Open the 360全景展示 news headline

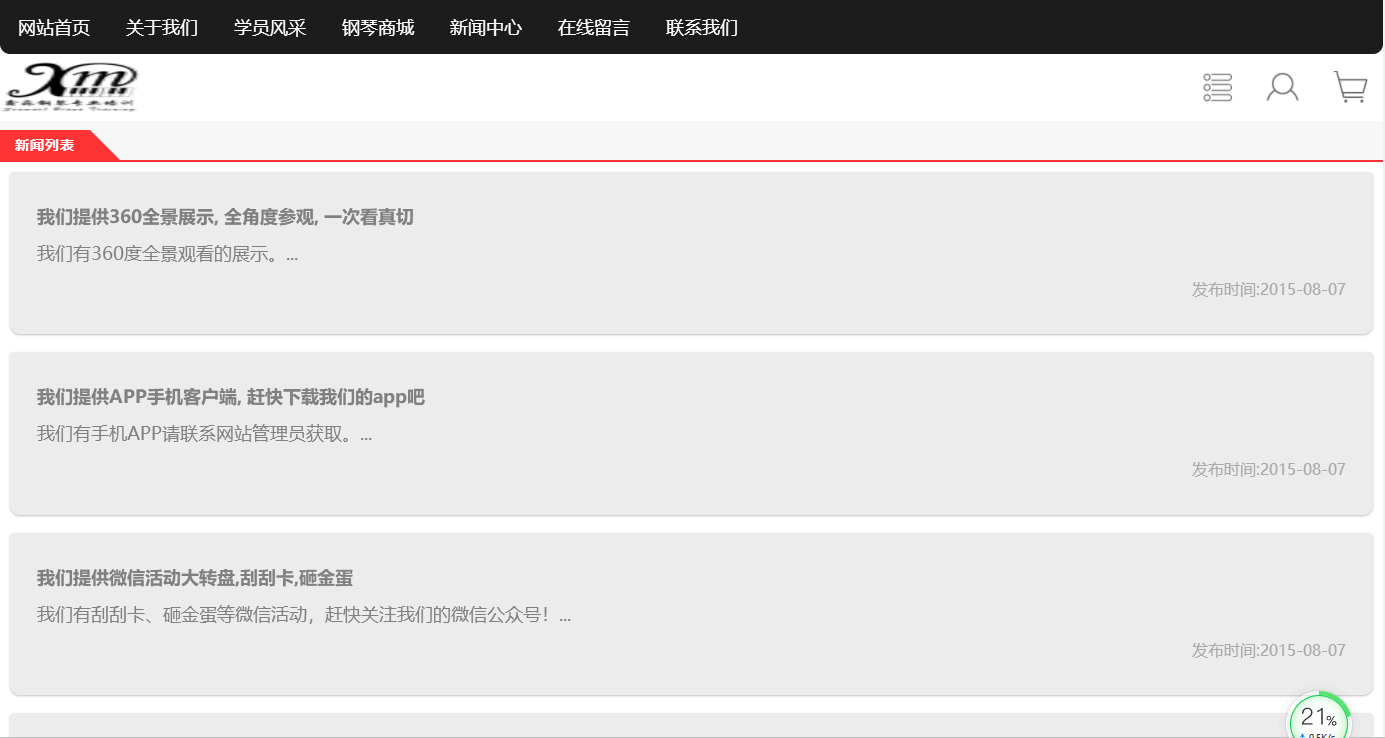pyautogui.click(x=225, y=217)
